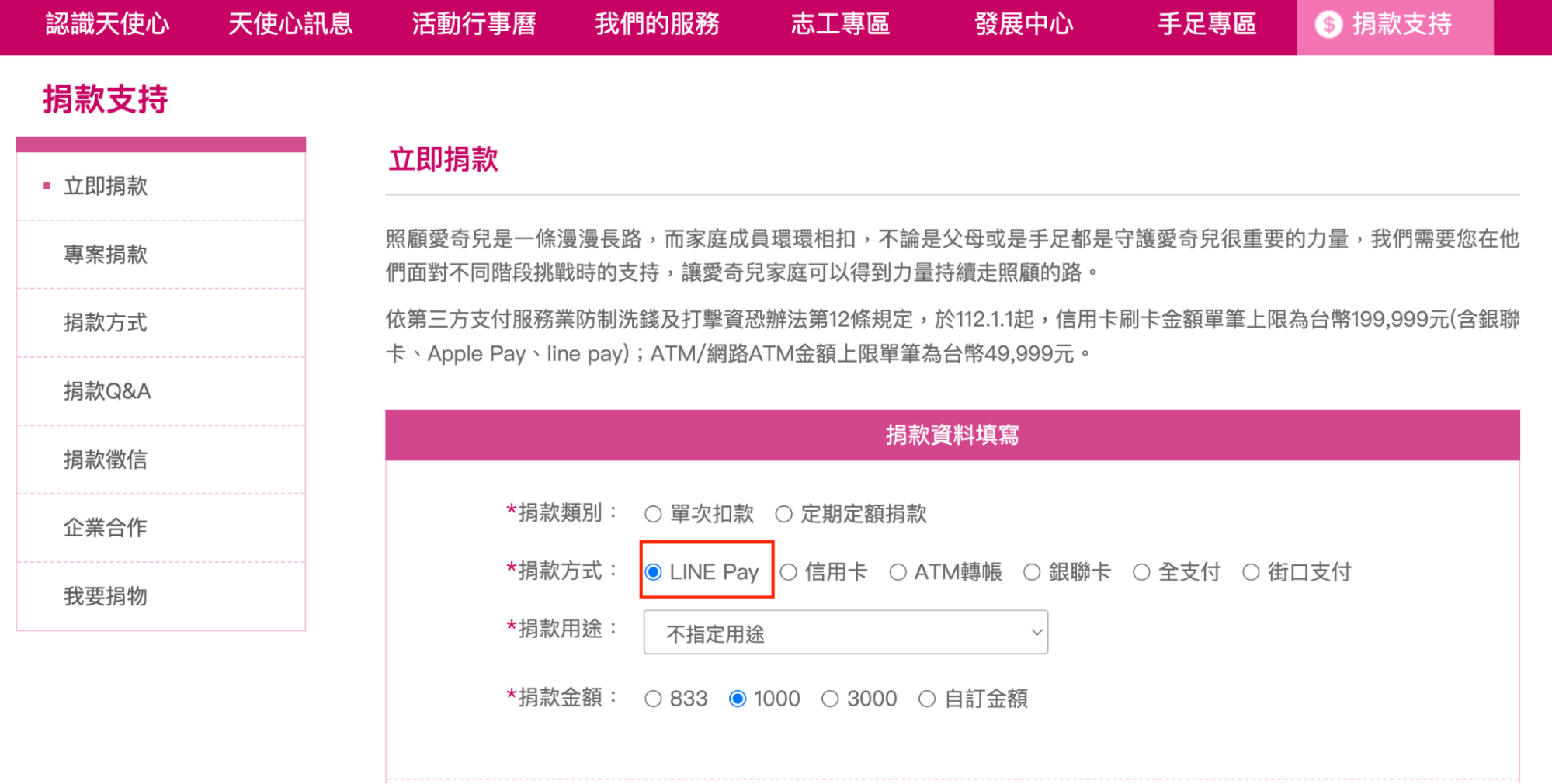Pick the 3000 donation amount
Image resolution: width=1552 pixels, height=784 pixels.
click(x=830, y=699)
